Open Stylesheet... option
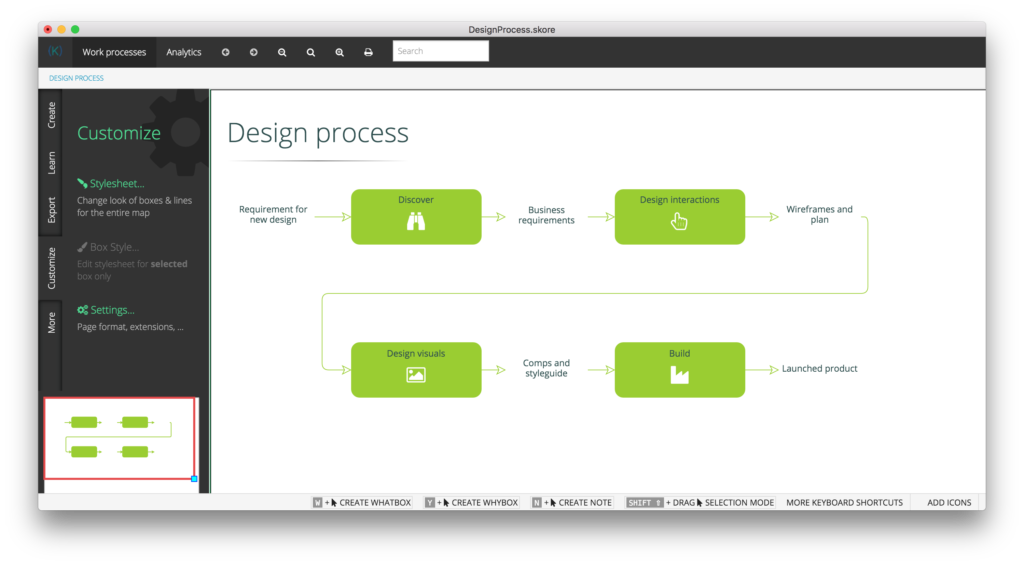1024x565 pixels. 117,184
